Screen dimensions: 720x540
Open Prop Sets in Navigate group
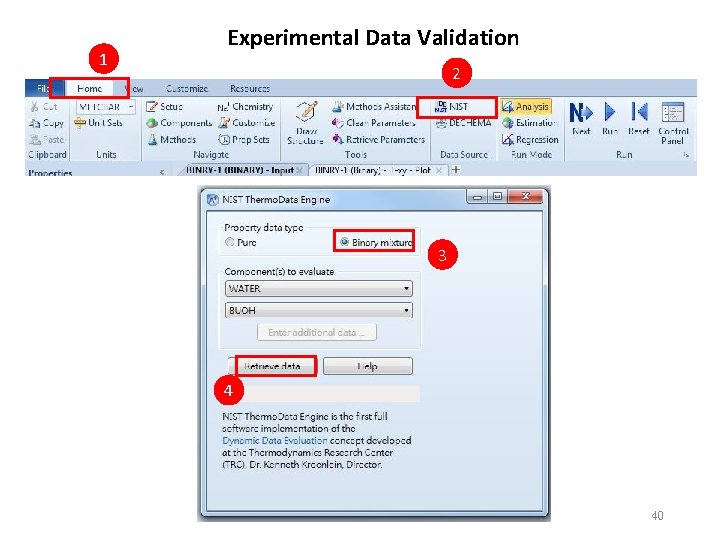(244, 140)
